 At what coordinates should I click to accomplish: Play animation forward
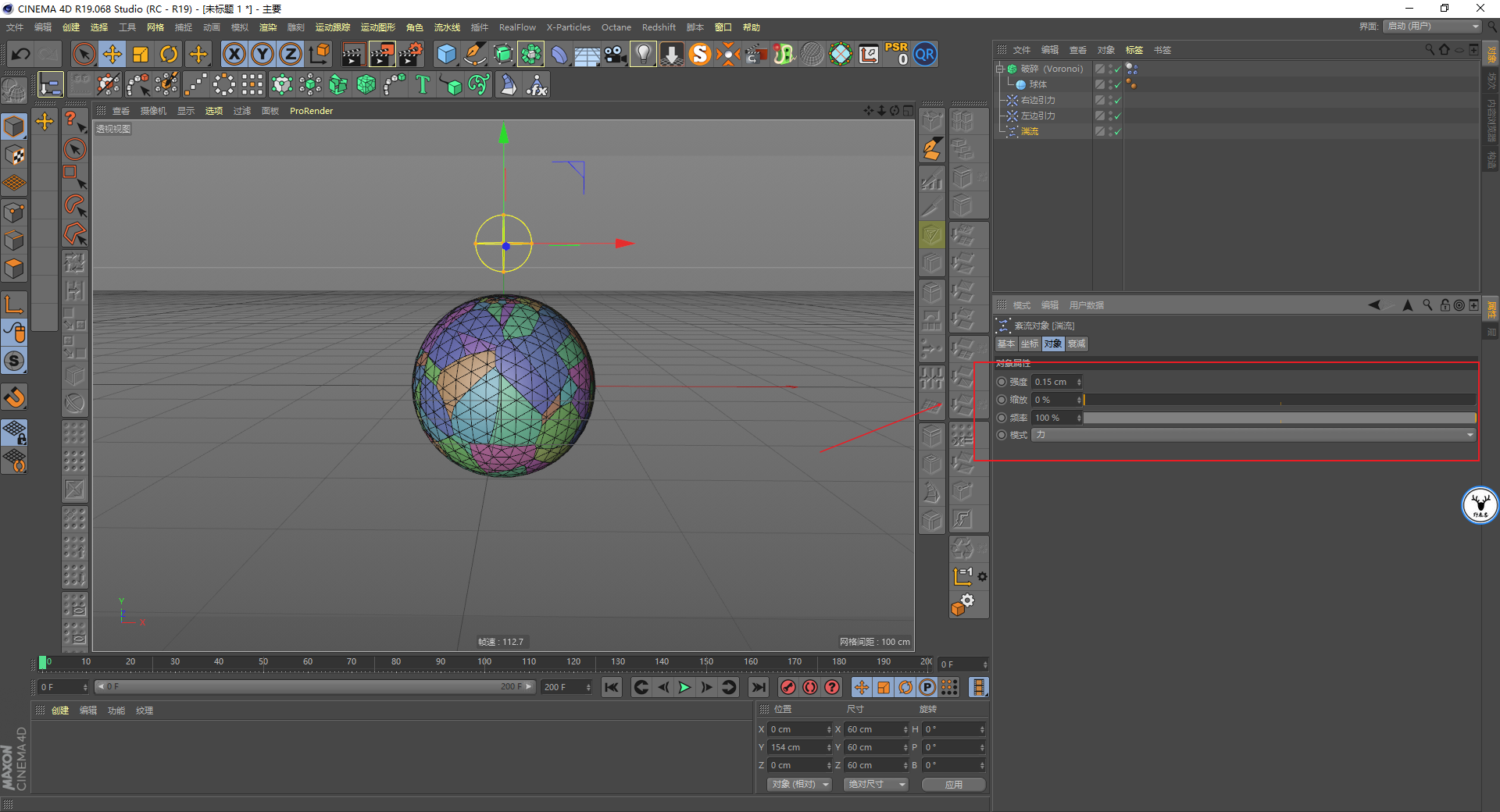click(684, 687)
